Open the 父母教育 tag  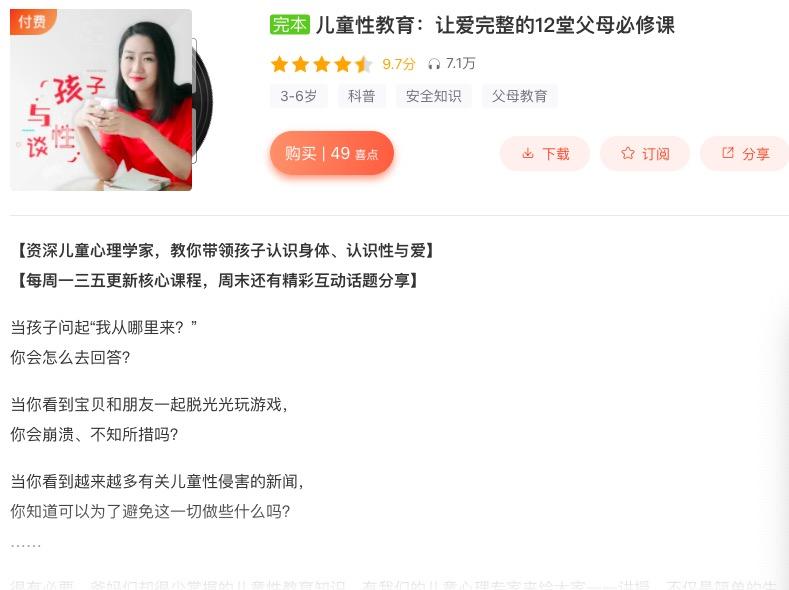tap(519, 96)
